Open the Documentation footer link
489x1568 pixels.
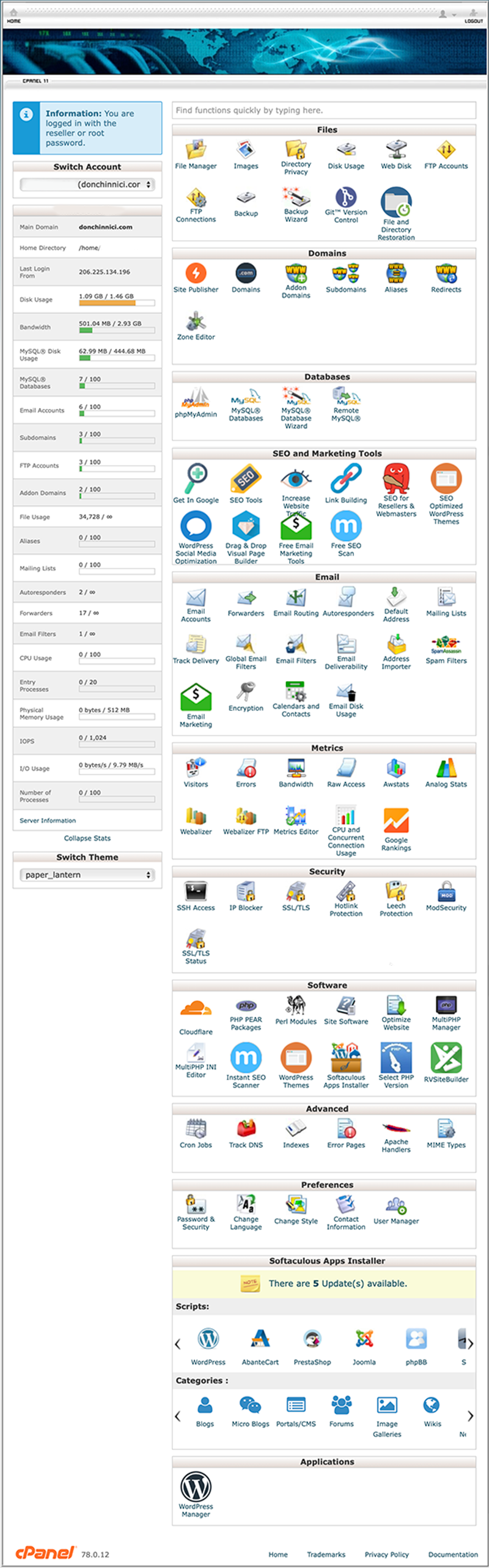click(x=453, y=1555)
